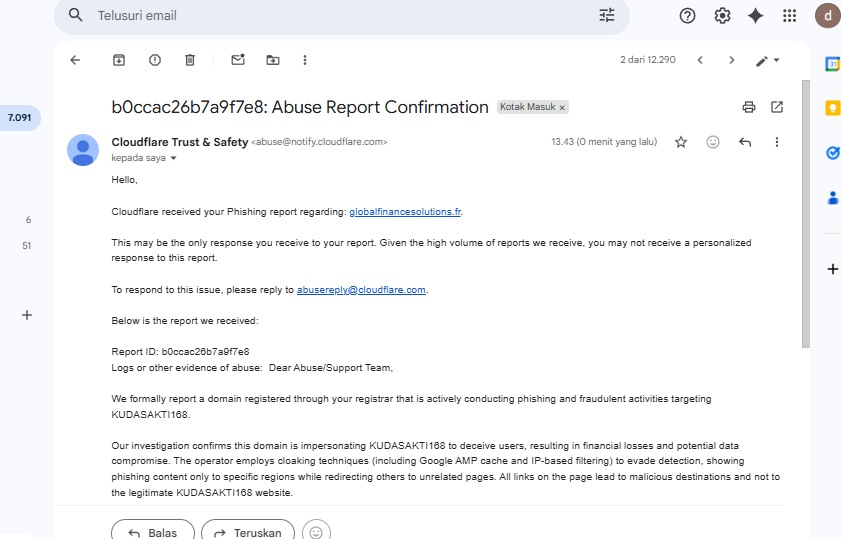
Task: Open the Google account avatar
Action: coord(828,16)
